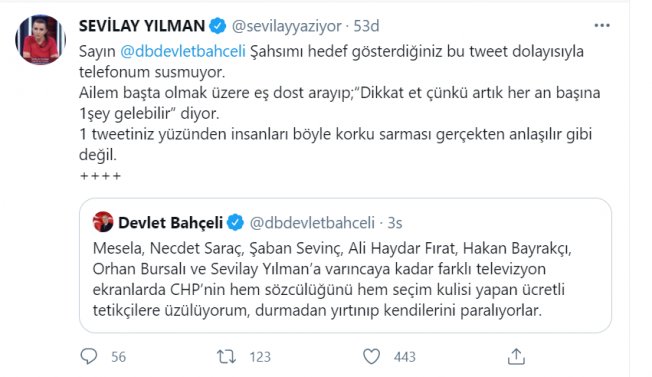Click the Devlet Bahçeli display name
This screenshot has height=377, width=652.
point(170,223)
